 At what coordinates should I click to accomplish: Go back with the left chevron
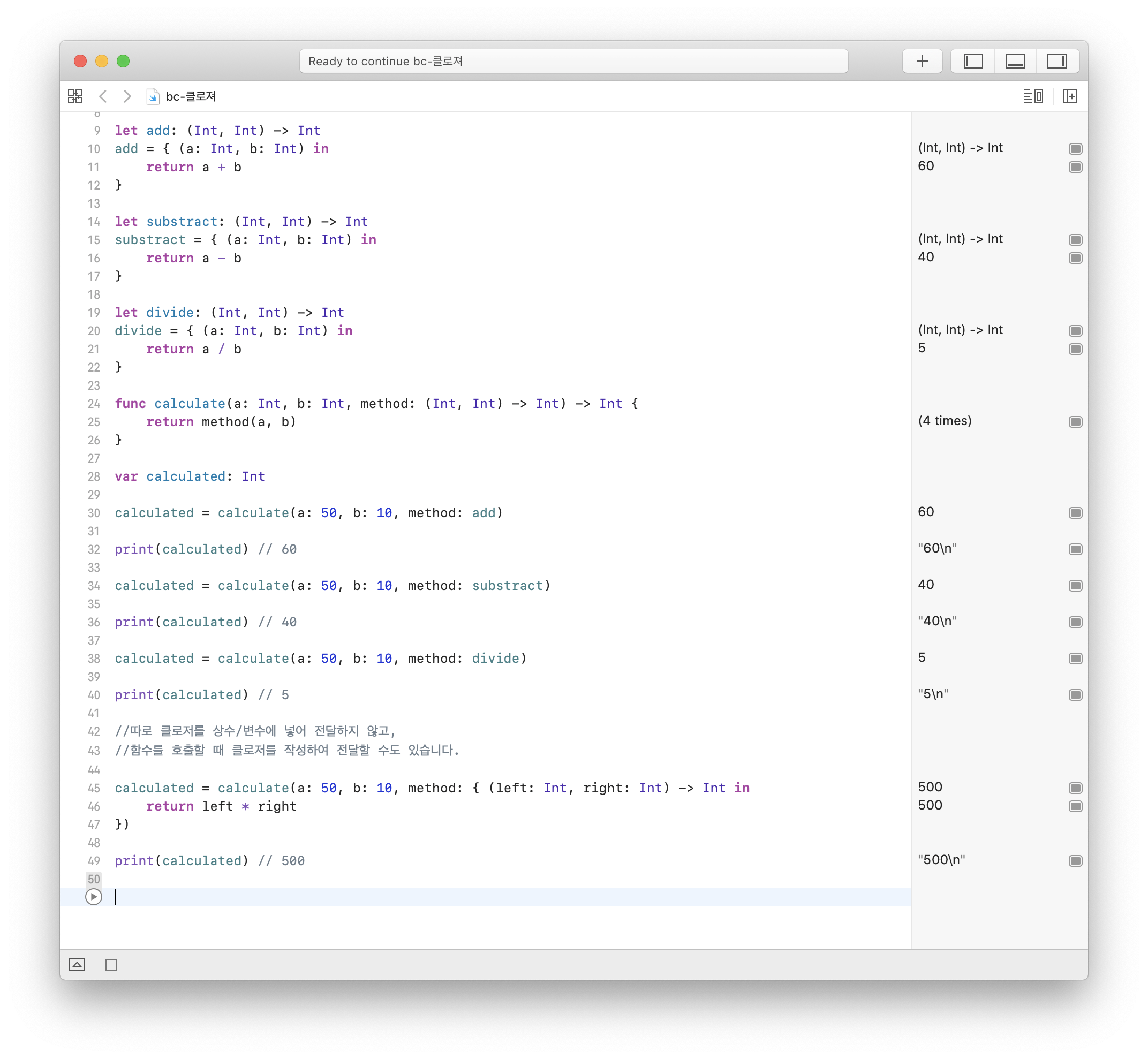pyautogui.click(x=103, y=96)
